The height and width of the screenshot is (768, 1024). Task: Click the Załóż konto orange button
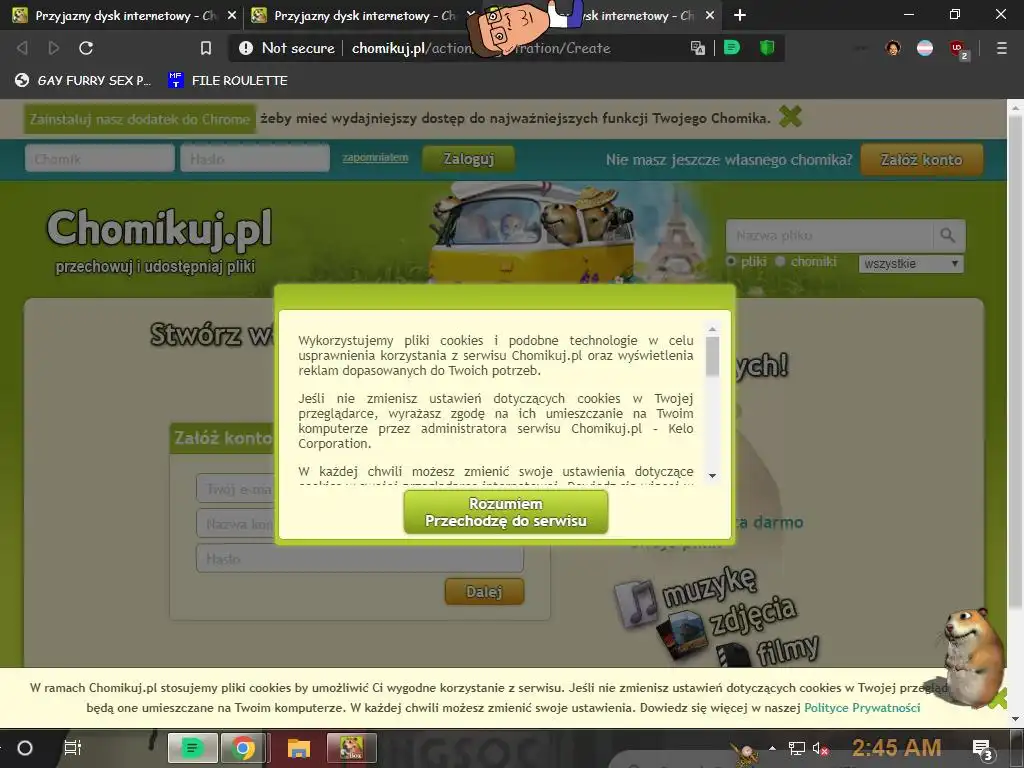coord(921,159)
